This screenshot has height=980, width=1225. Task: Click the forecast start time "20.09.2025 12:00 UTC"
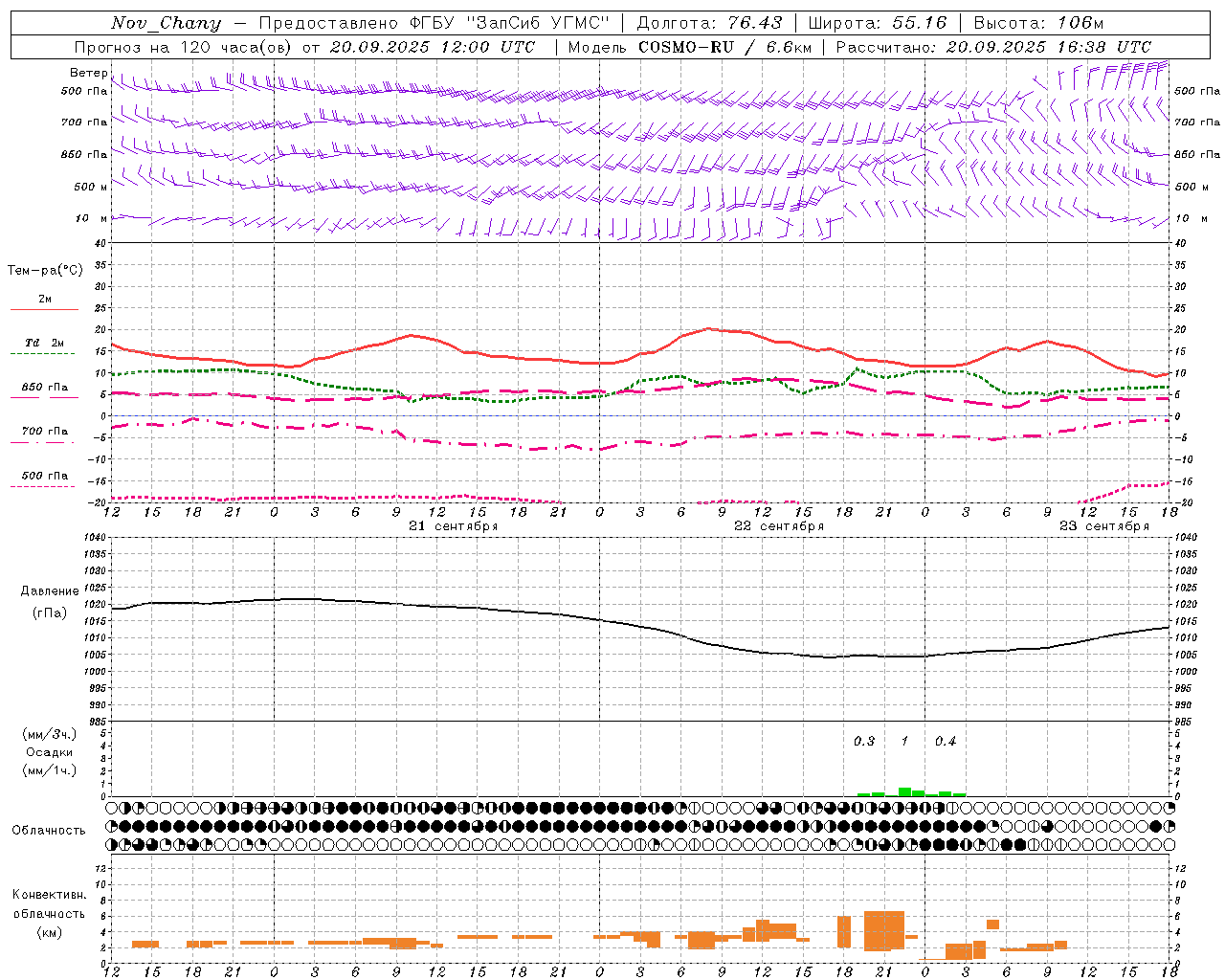click(433, 47)
